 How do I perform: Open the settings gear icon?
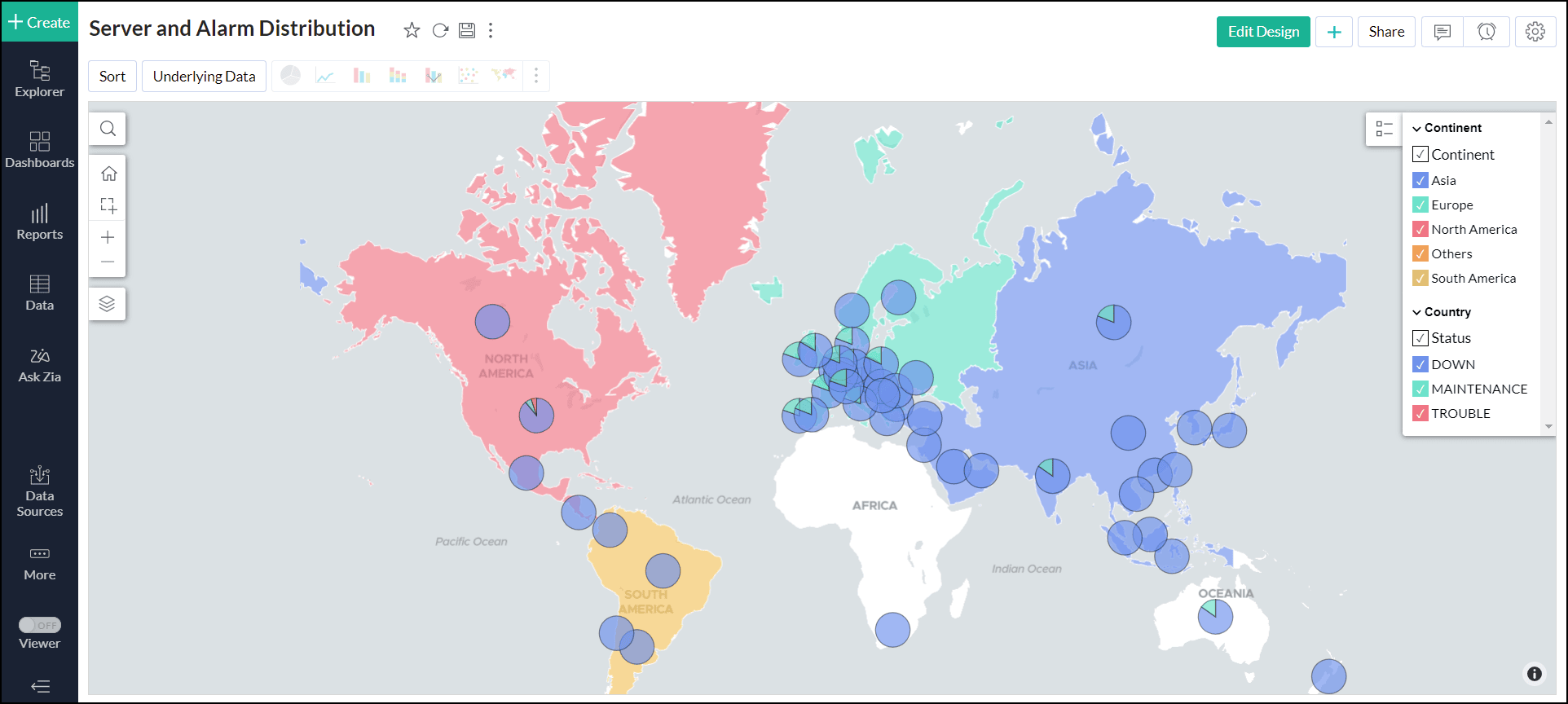click(1535, 32)
